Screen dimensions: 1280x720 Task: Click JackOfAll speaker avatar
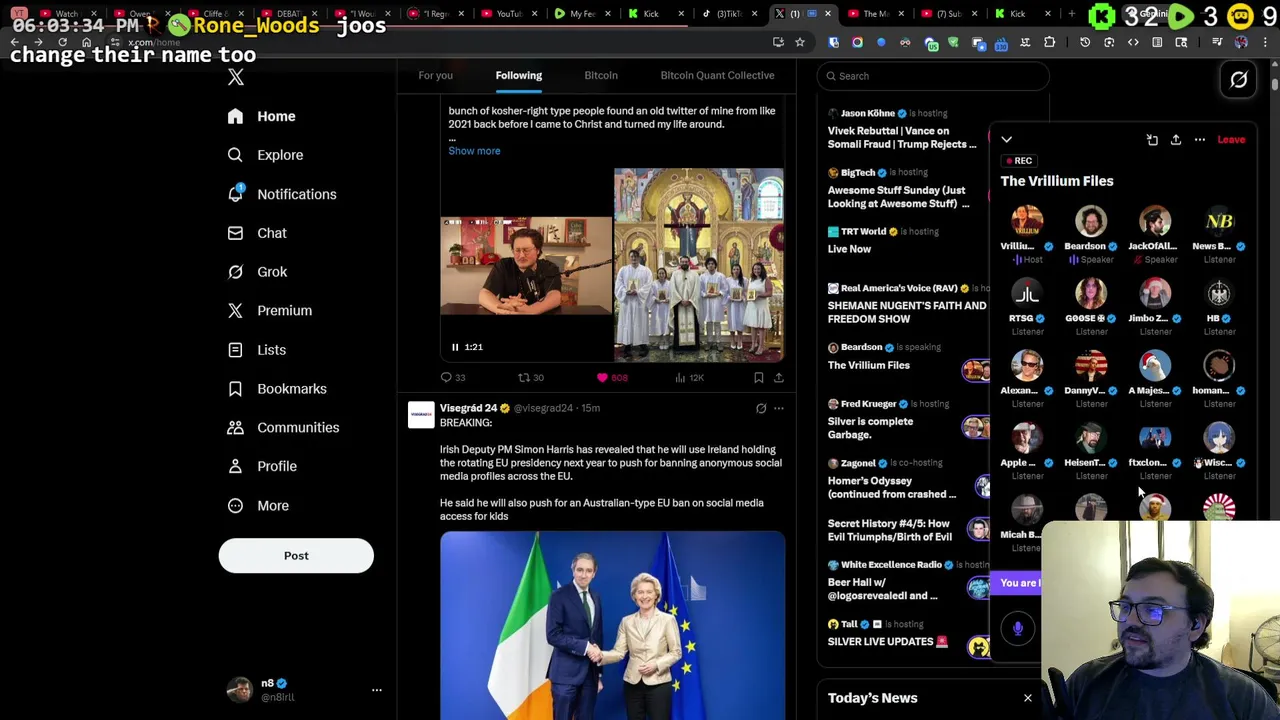(x=1155, y=222)
